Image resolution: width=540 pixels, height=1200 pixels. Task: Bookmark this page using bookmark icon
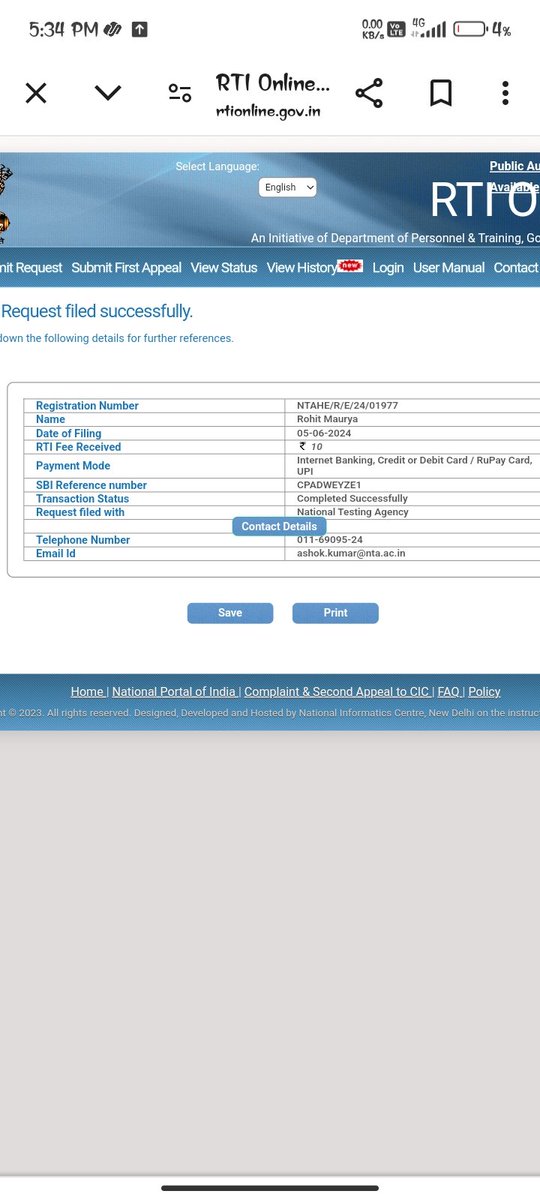coord(441,93)
